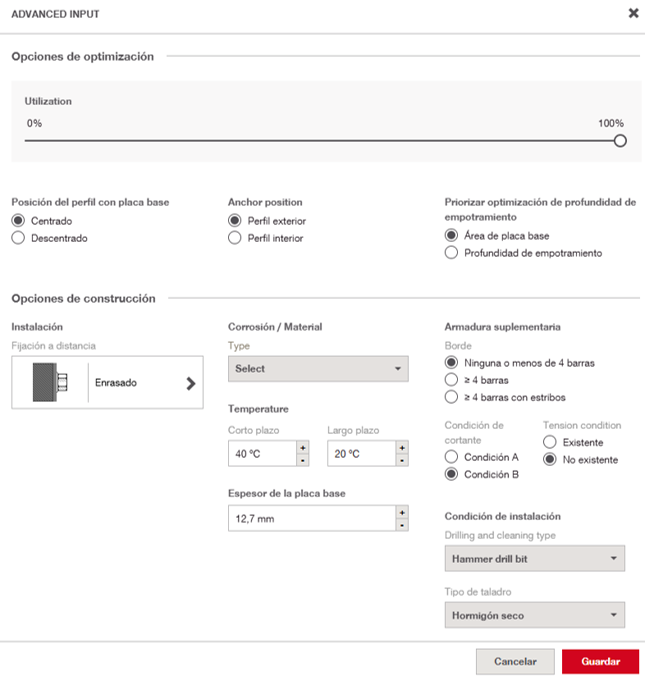Increase Largo plazo temperature with plus
The image size is (645, 678).
pos(402,448)
